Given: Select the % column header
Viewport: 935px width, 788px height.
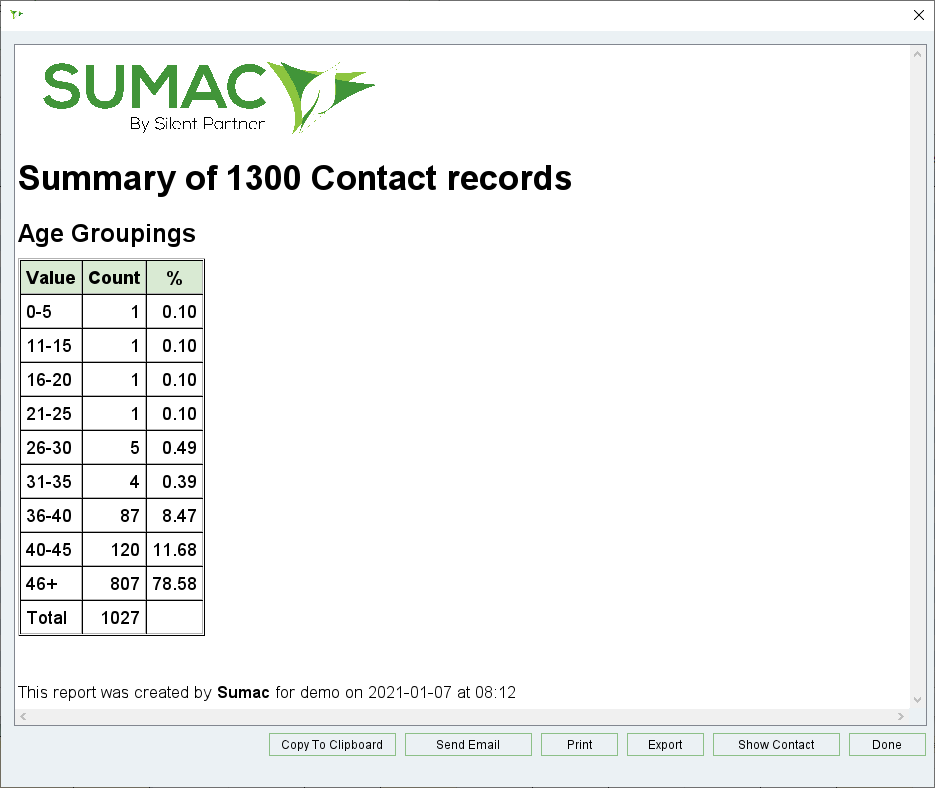Looking at the screenshot, I should [175, 278].
